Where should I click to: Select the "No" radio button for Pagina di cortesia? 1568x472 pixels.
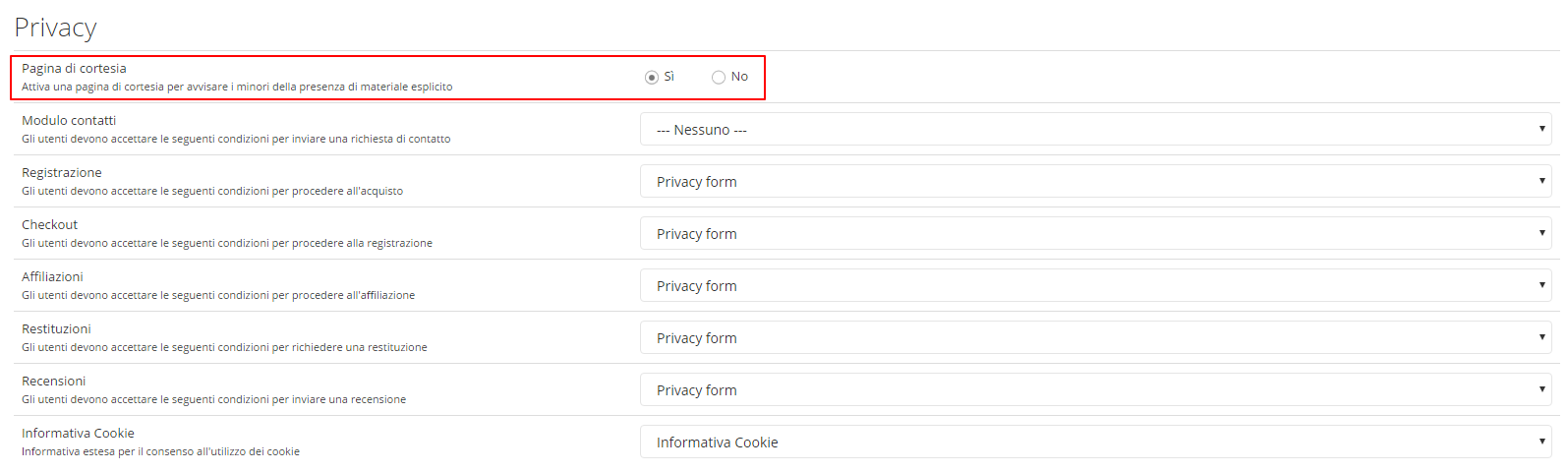[719, 77]
